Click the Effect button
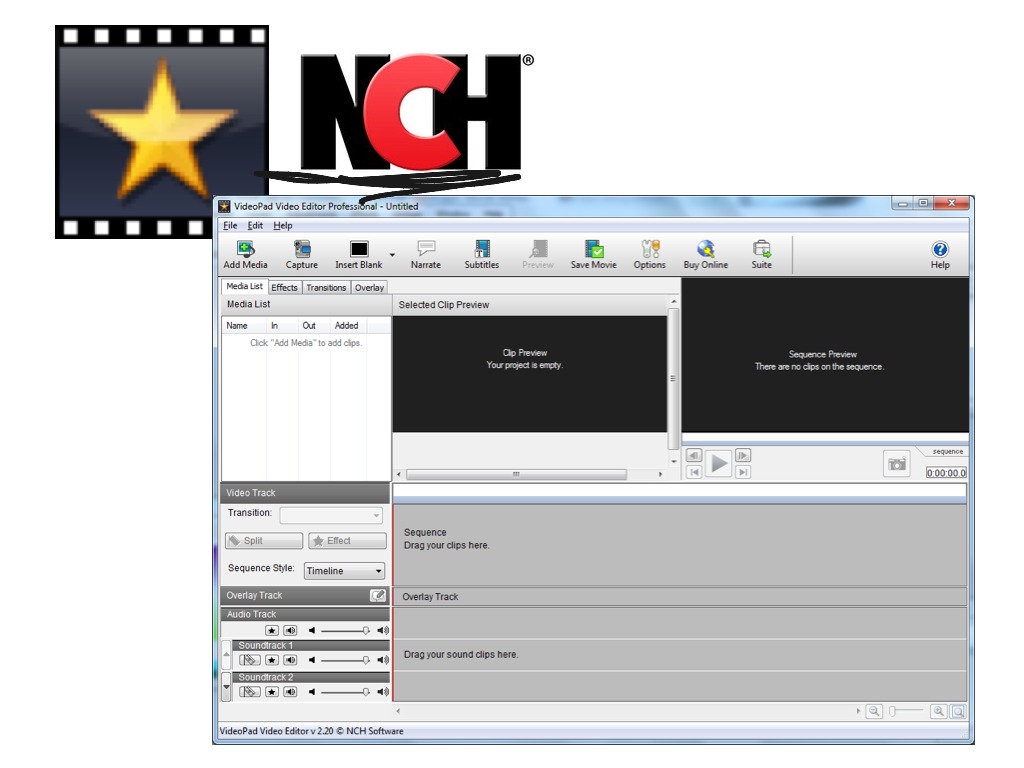 (x=347, y=541)
